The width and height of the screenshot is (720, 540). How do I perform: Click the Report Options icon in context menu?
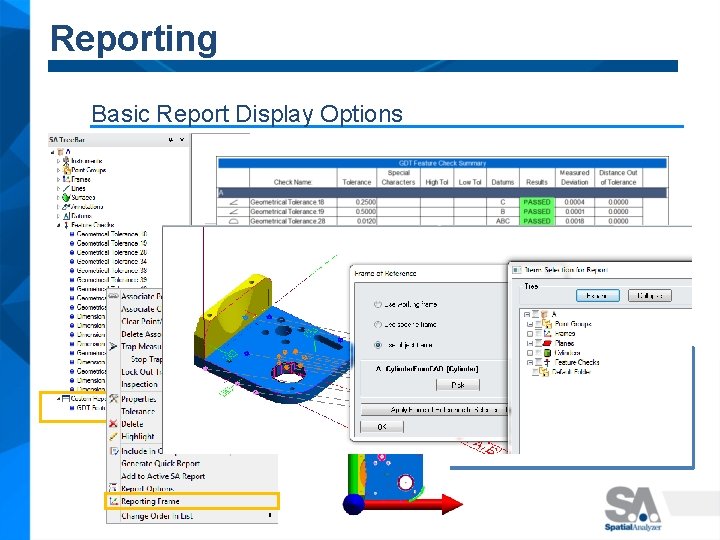pos(113,488)
